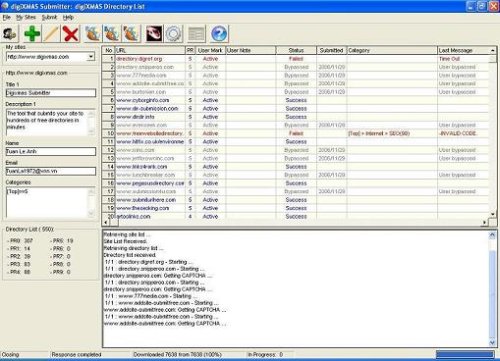
Task: Click the Title 1 input field
Action: [51, 93]
